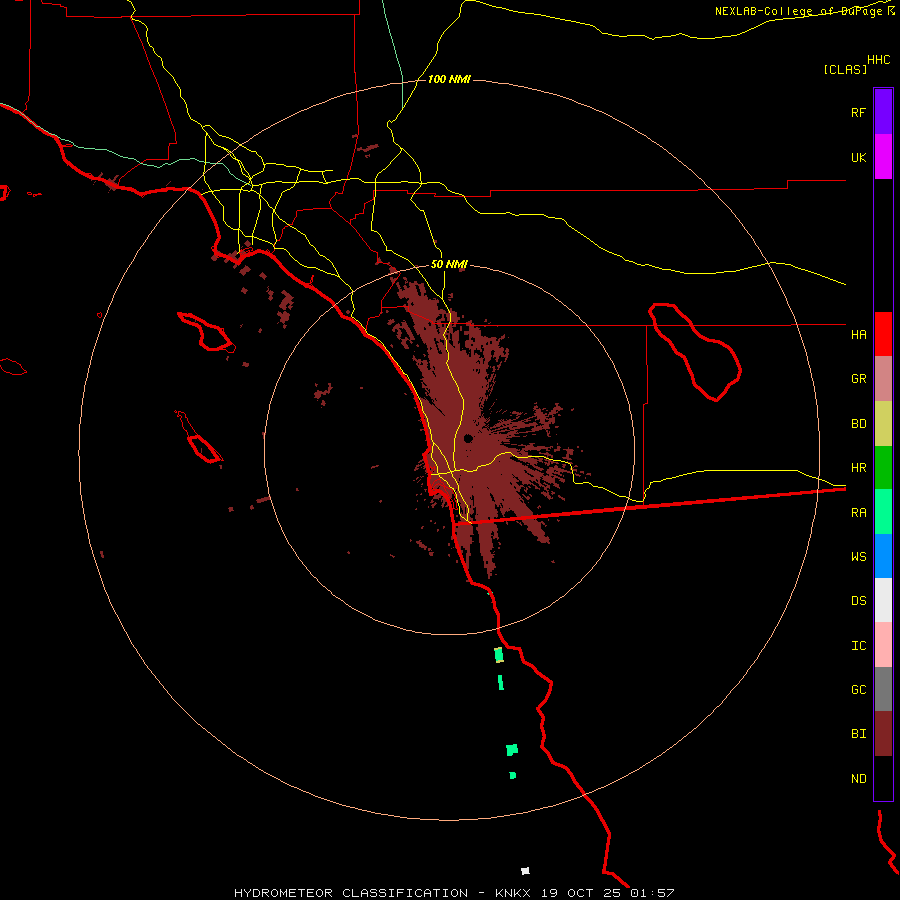Screen dimensions: 900x900
Task: Click the [CLAS] unit label
Action: coord(845,69)
